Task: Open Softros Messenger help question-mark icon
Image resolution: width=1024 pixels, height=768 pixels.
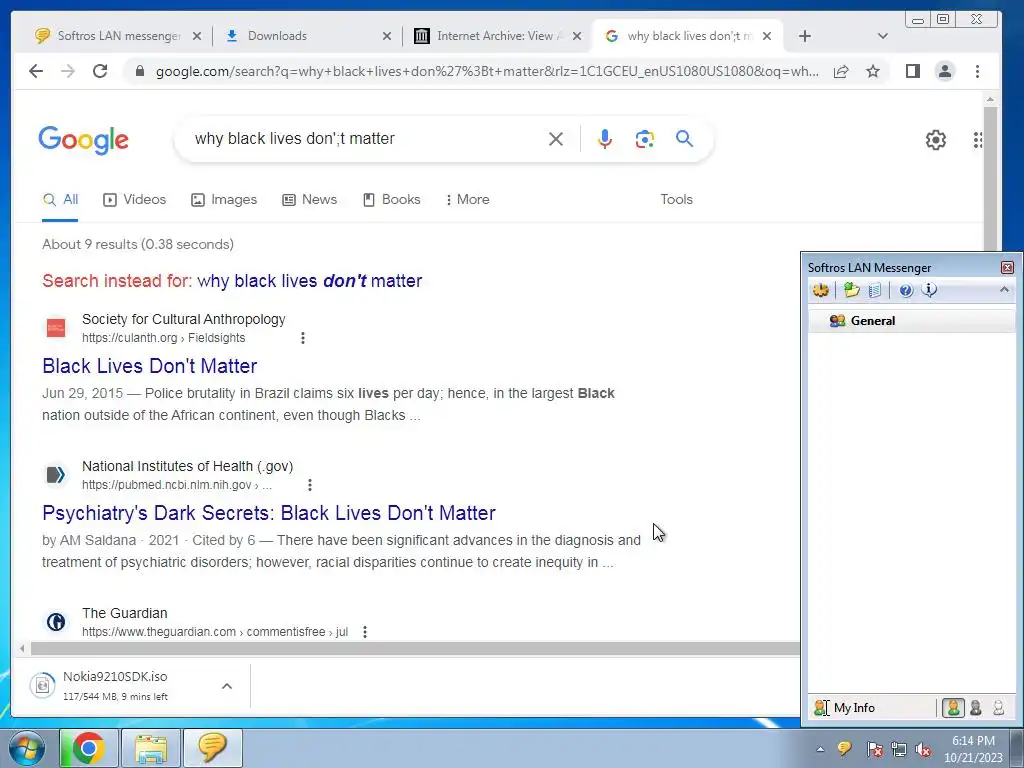Action: click(906, 291)
